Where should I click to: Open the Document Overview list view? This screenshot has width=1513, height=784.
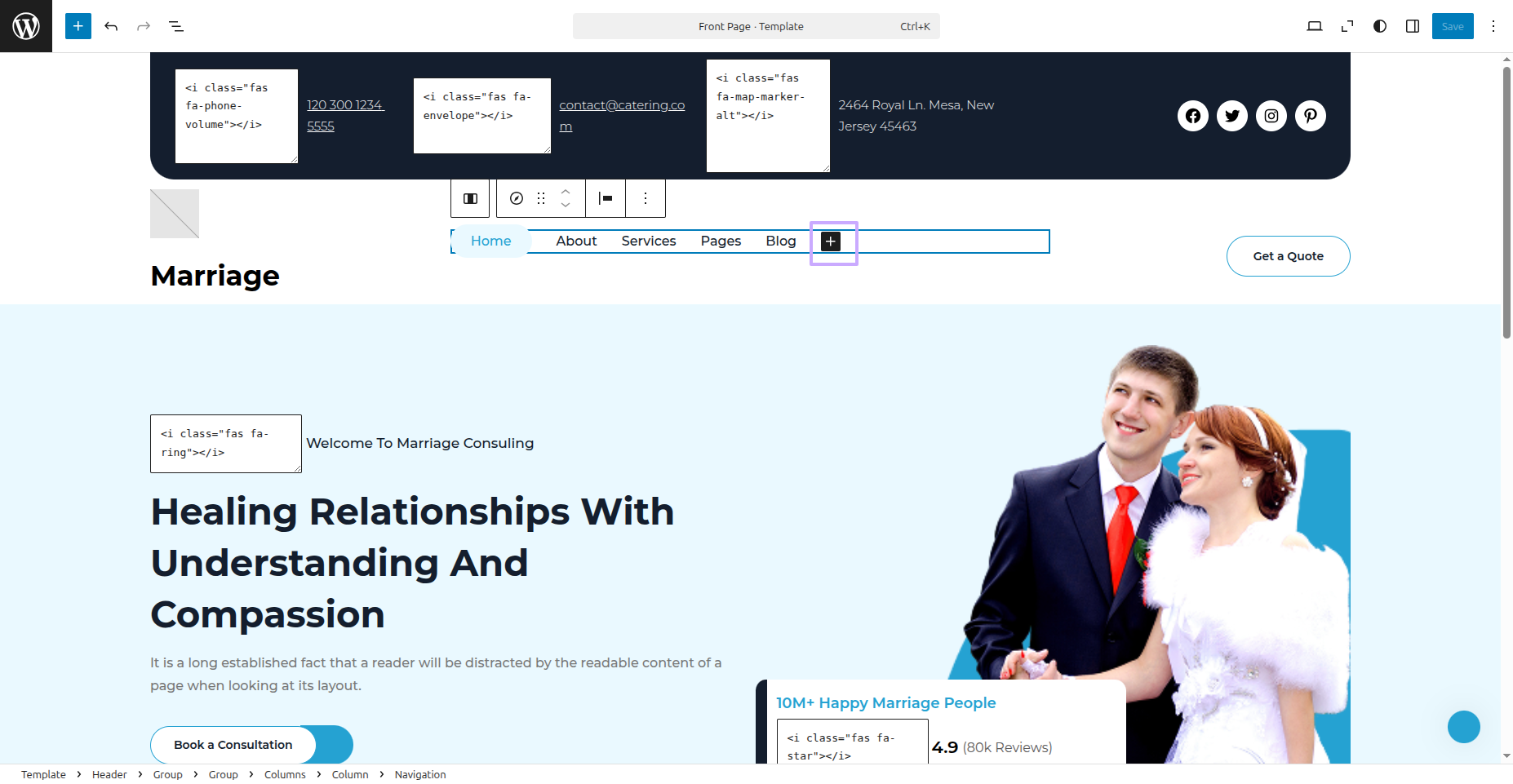176,26
